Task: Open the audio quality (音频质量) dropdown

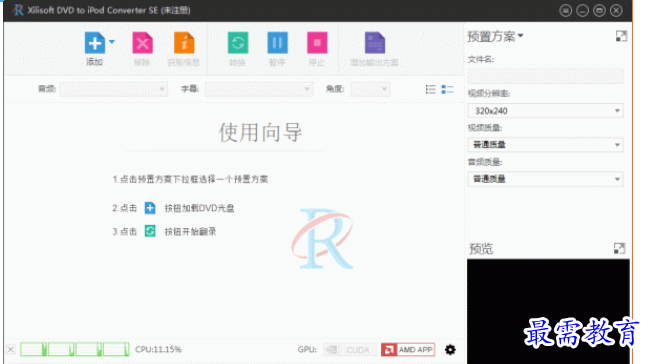Action: coord(546,179)
